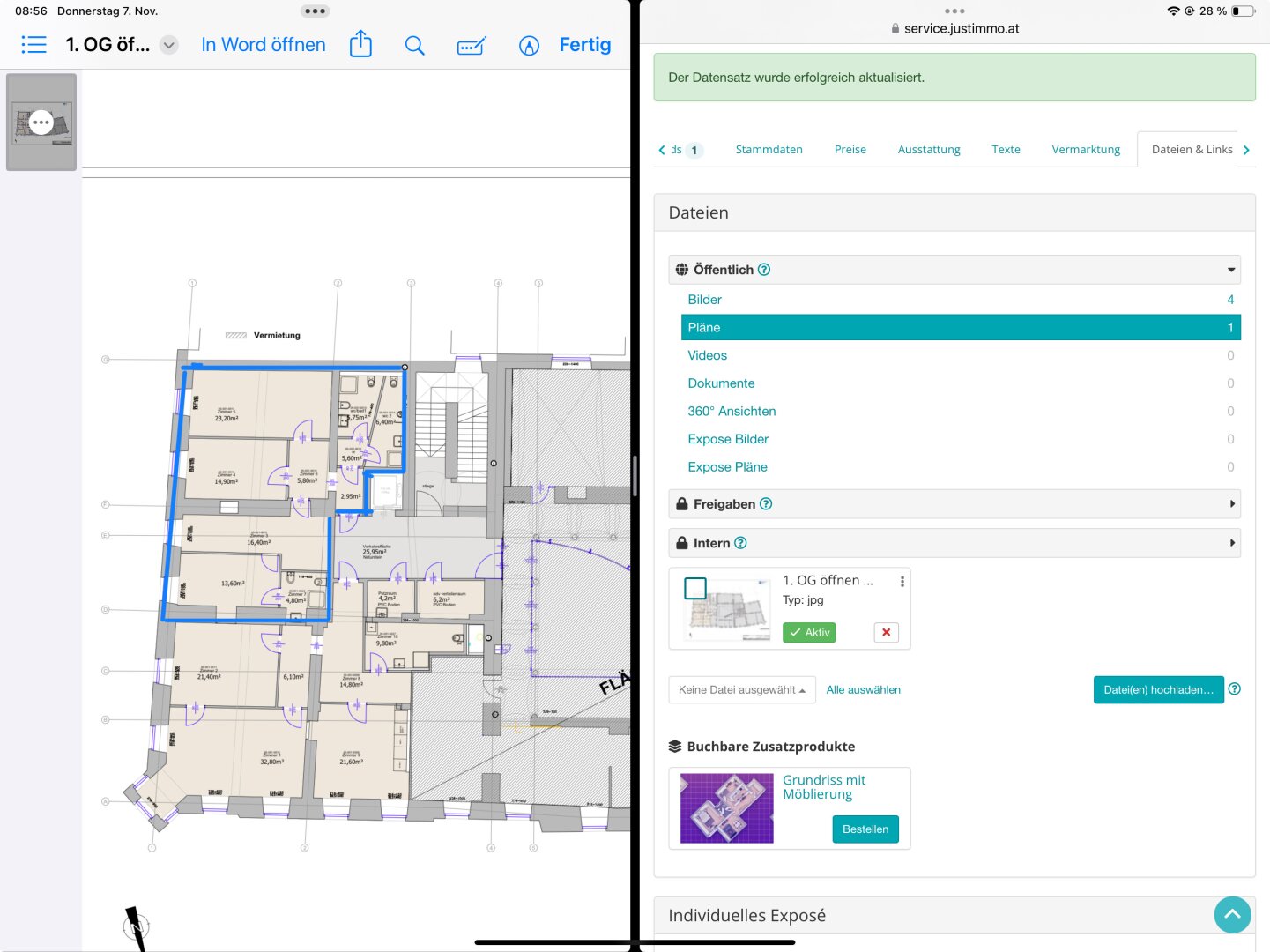
Task: Open 'Keine Datei ausgewählt' dropdown
Action: (742, 690)
